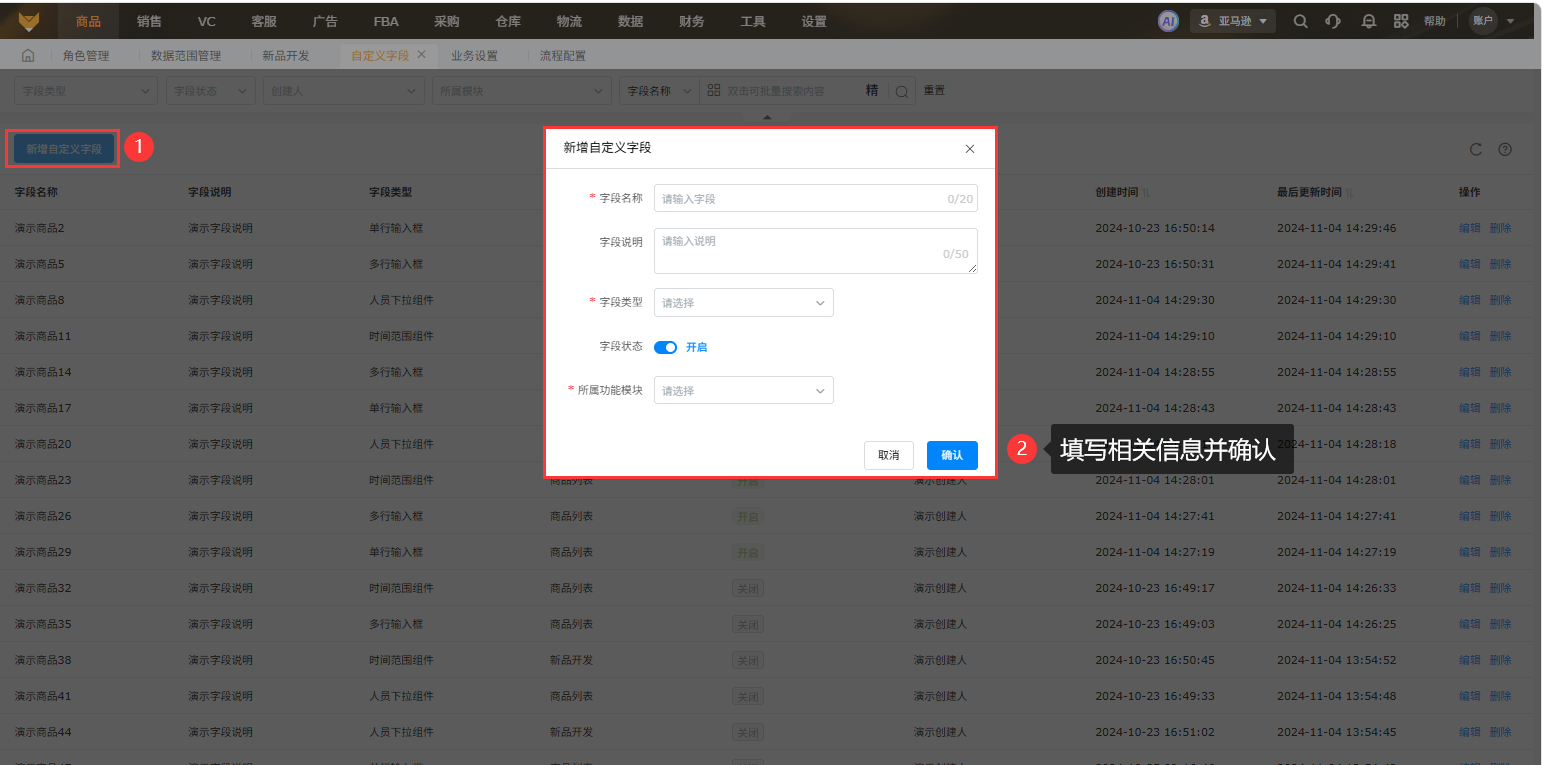Click the 关闭 status tag of 演示商品32

tap(747, 589)
